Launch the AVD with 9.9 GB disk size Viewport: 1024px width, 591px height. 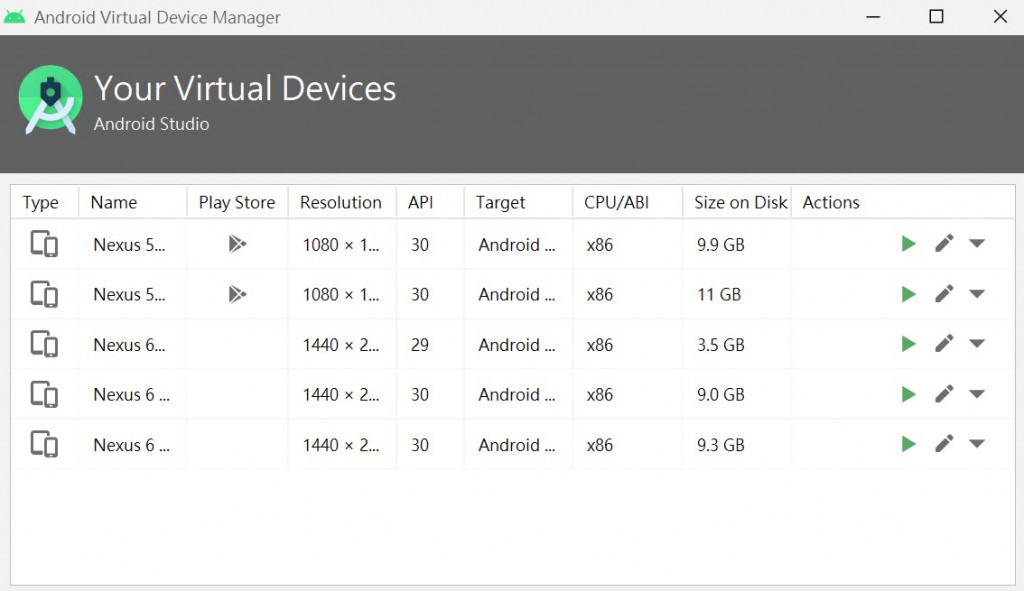908,244
